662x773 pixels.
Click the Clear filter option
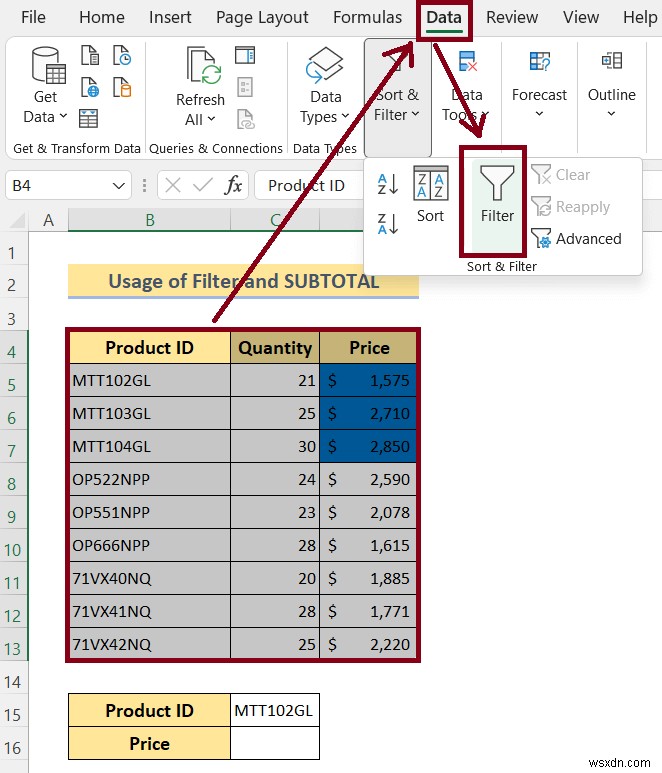(x=560, y=175)
